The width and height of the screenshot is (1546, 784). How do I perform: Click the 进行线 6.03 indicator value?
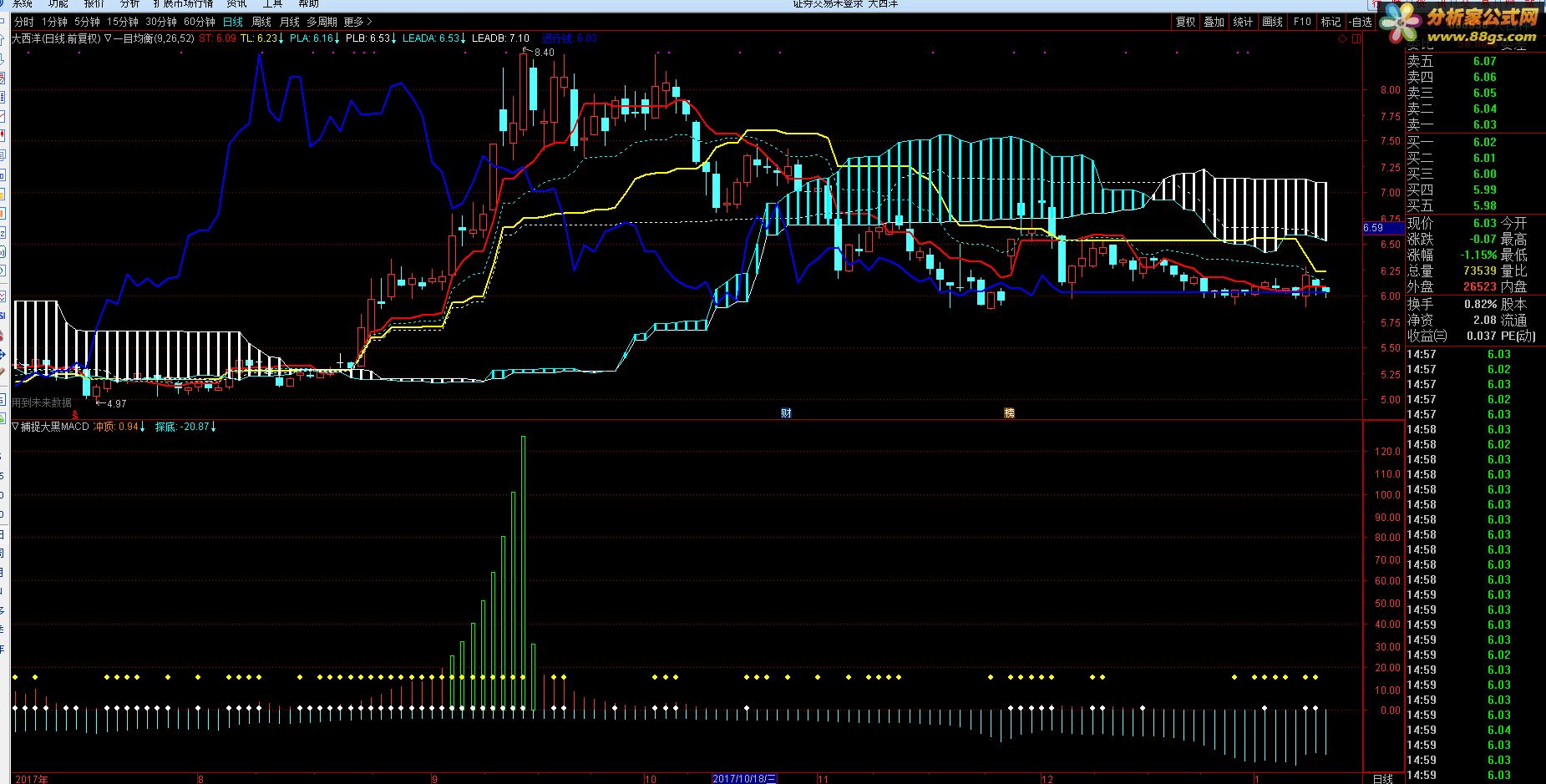(x=569, y=38)
